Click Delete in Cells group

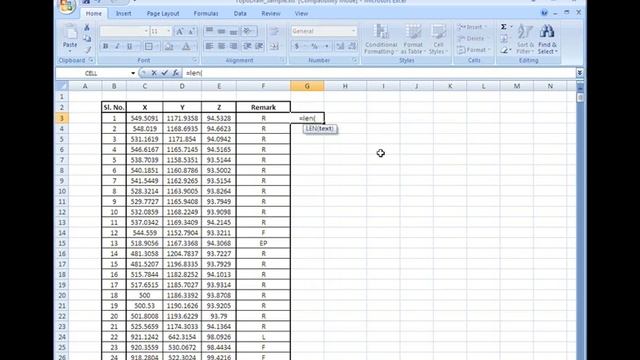click(x=472, y=39)
